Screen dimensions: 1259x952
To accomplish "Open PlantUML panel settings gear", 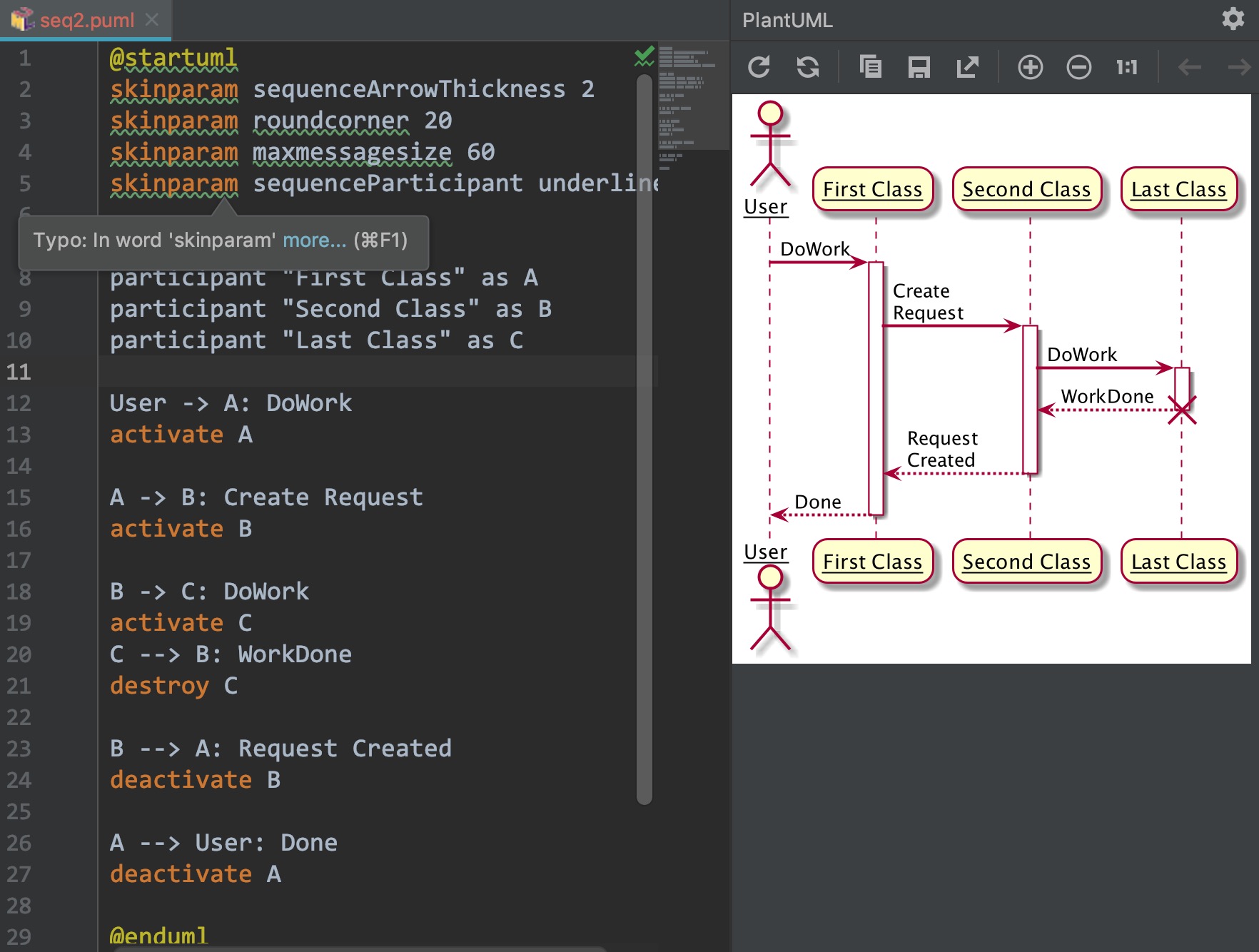I will pyautogui.click(x=1233, y=19).
